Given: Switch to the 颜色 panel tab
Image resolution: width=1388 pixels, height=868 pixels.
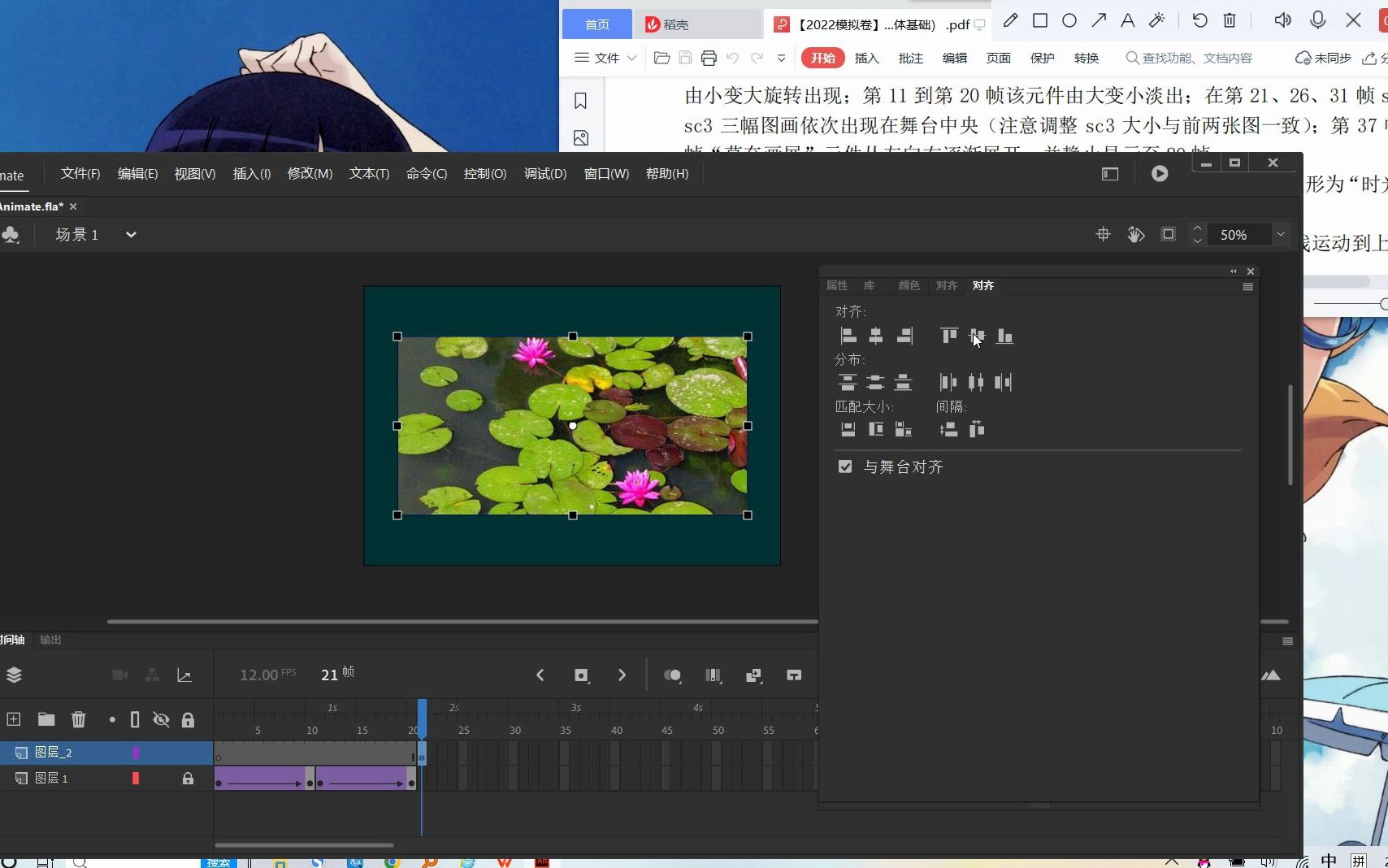Looking at the screenshot, I should (x=909, y=285).
